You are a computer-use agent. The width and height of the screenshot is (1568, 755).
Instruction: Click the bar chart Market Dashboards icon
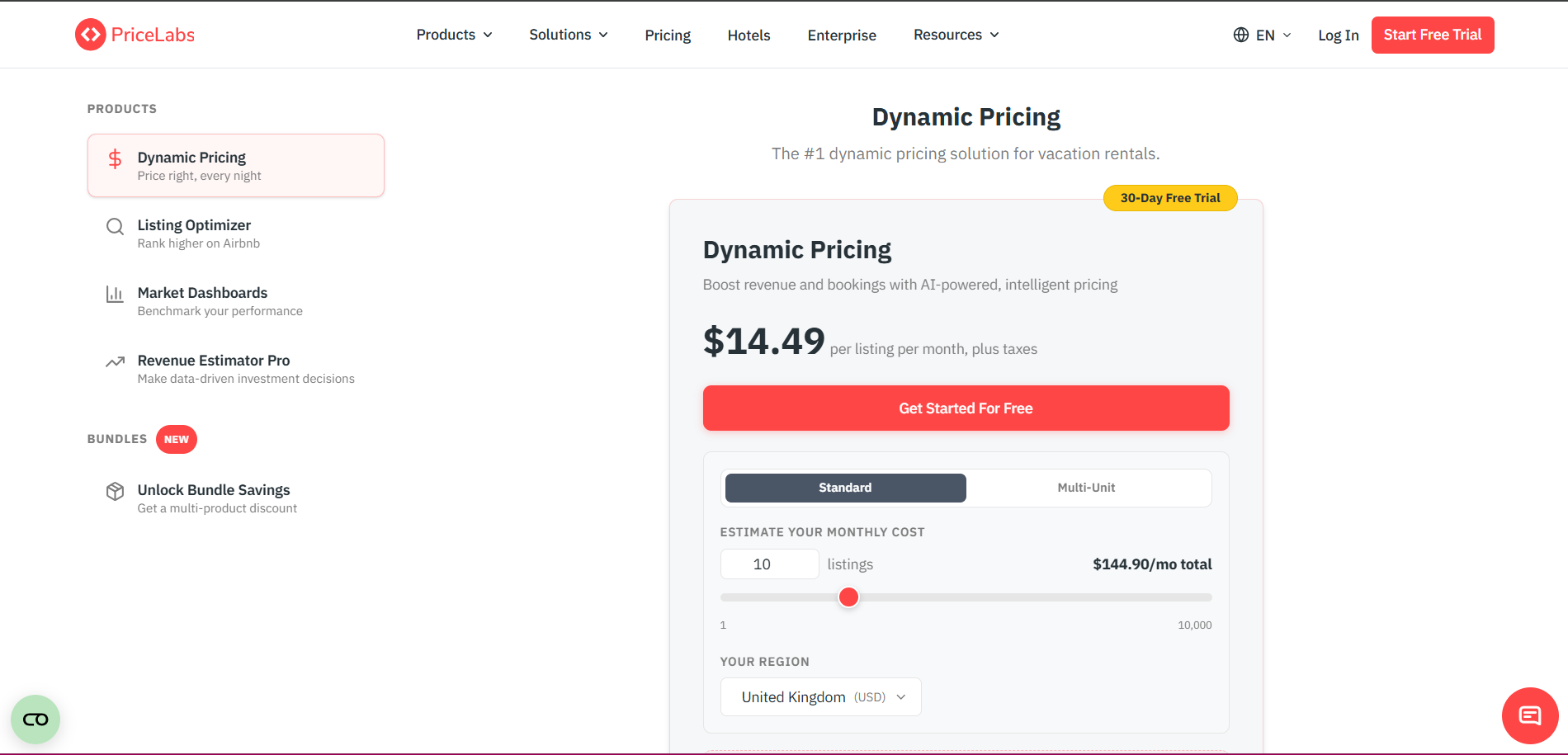pyautogui.click(x=115, y=294)
